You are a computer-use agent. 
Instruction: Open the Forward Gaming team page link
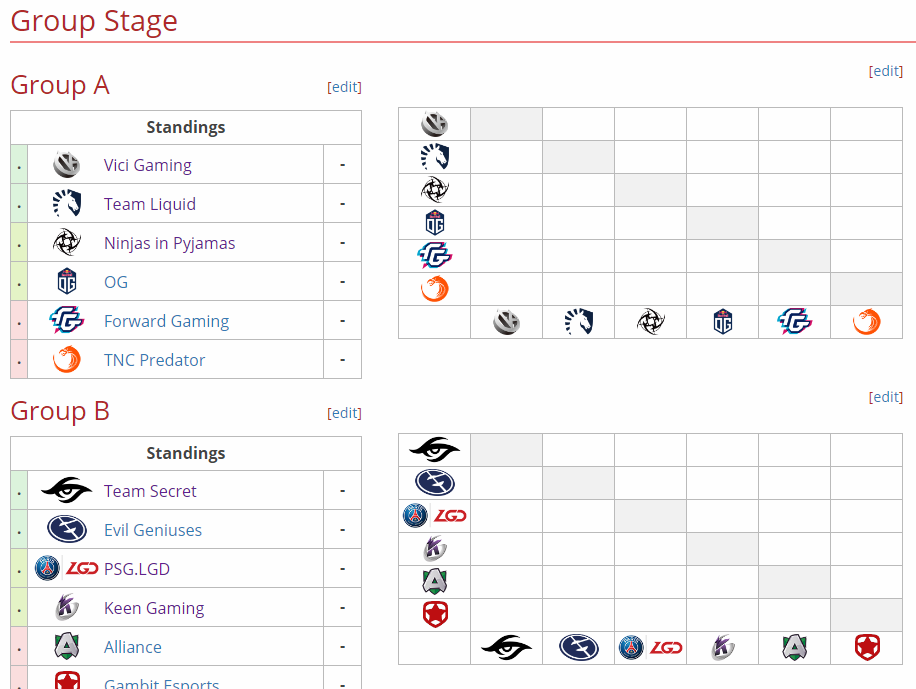(166, 321)
